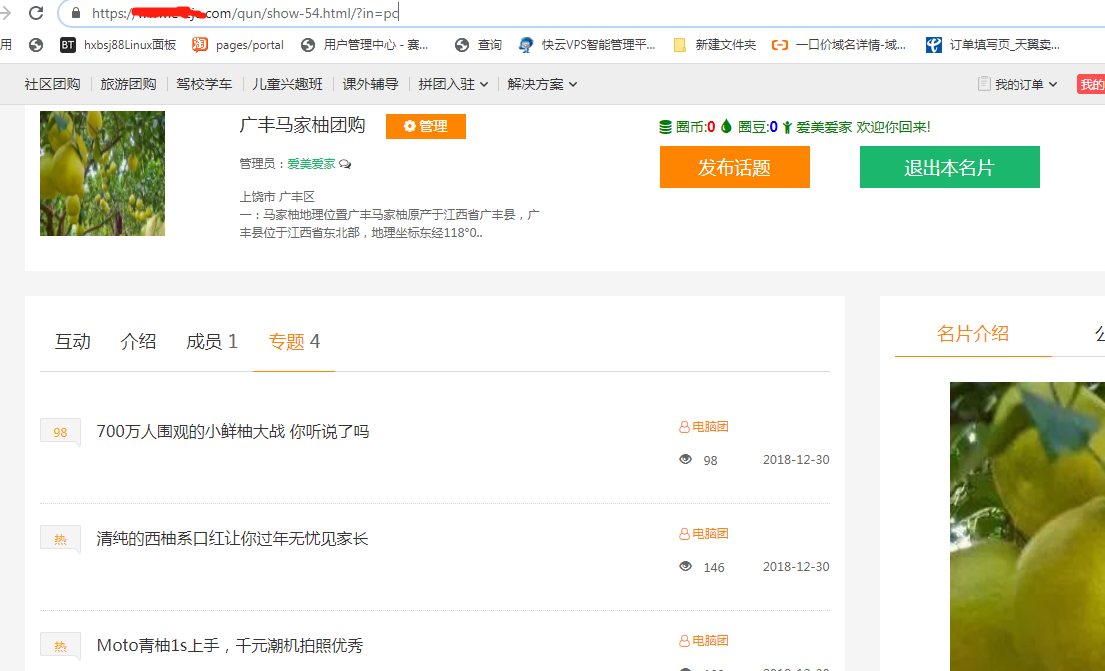The image size is (1105, 671).
Task: Expand the 解决方案 dropdown menu
Action: pos(542,84)
